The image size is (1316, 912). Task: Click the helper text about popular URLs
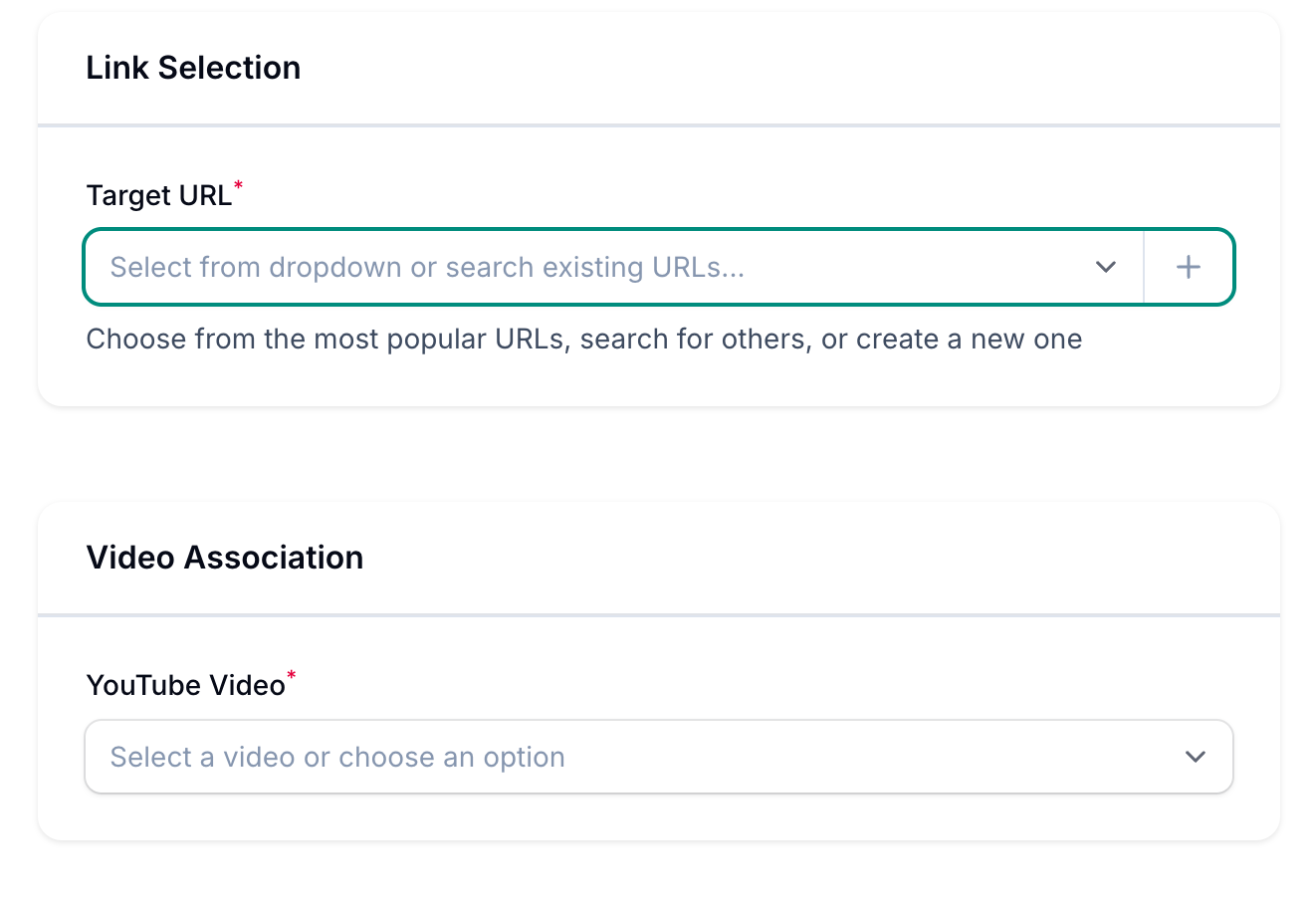[x=583, y=340]
